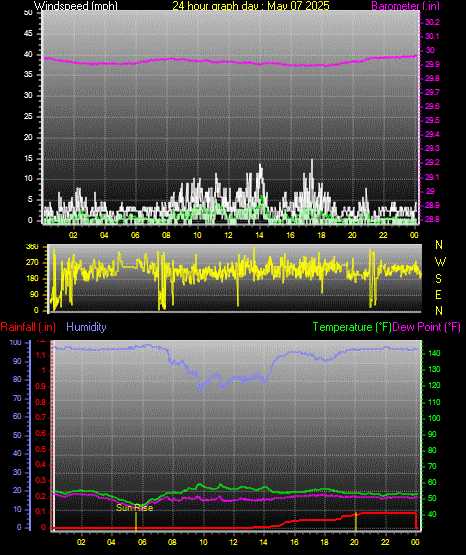The width and height of the screenshot is (466, 555).
Task: Click the 15 windspeed axis value
Action: coord(28,158)
